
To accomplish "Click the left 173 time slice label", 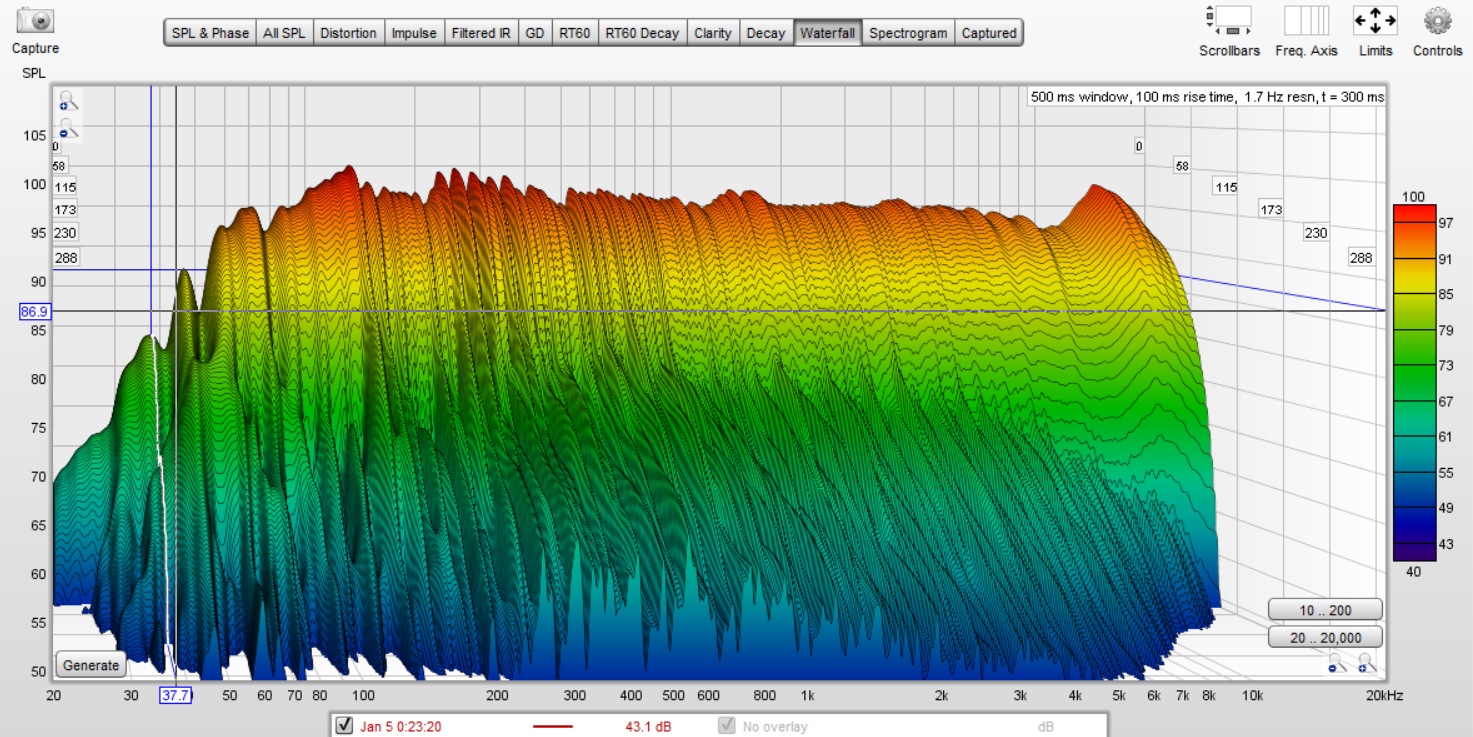I will coord(65,210).
